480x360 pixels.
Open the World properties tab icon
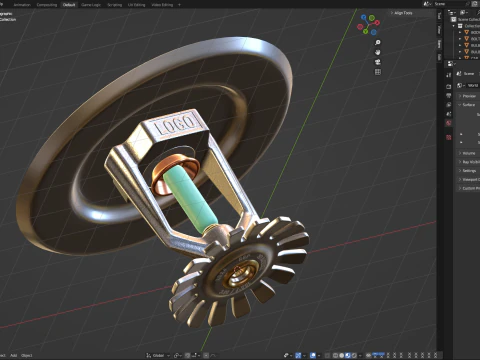[449, 123]
